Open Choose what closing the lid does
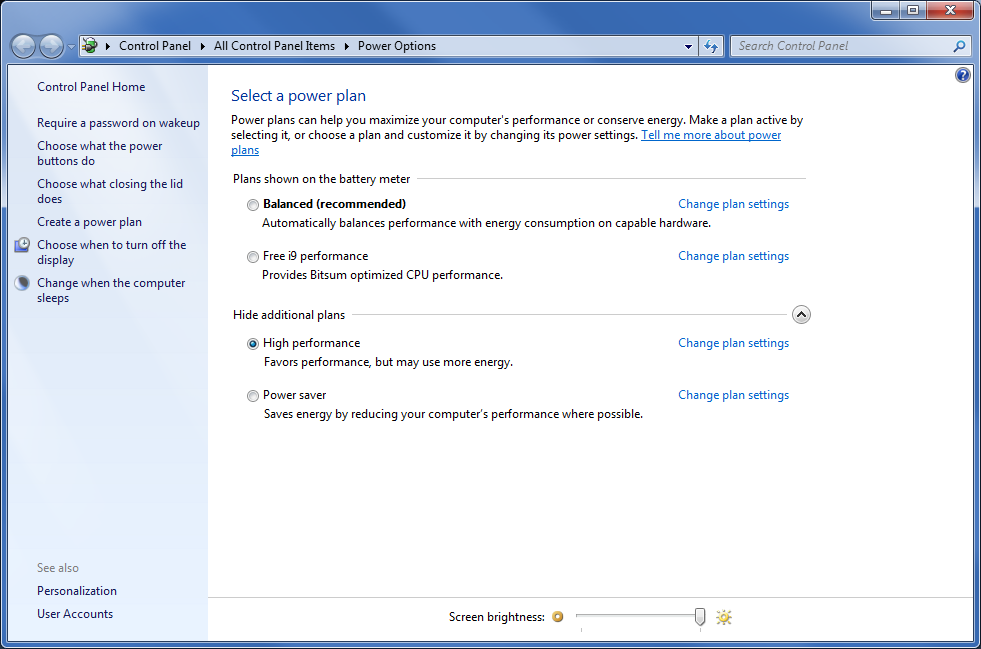Viewport: 981px width, 649px height. 109,192
